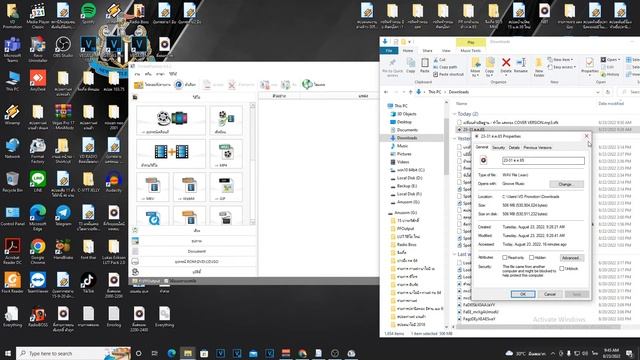
Task: Collapse the Today group in file list
Action: 455,114
